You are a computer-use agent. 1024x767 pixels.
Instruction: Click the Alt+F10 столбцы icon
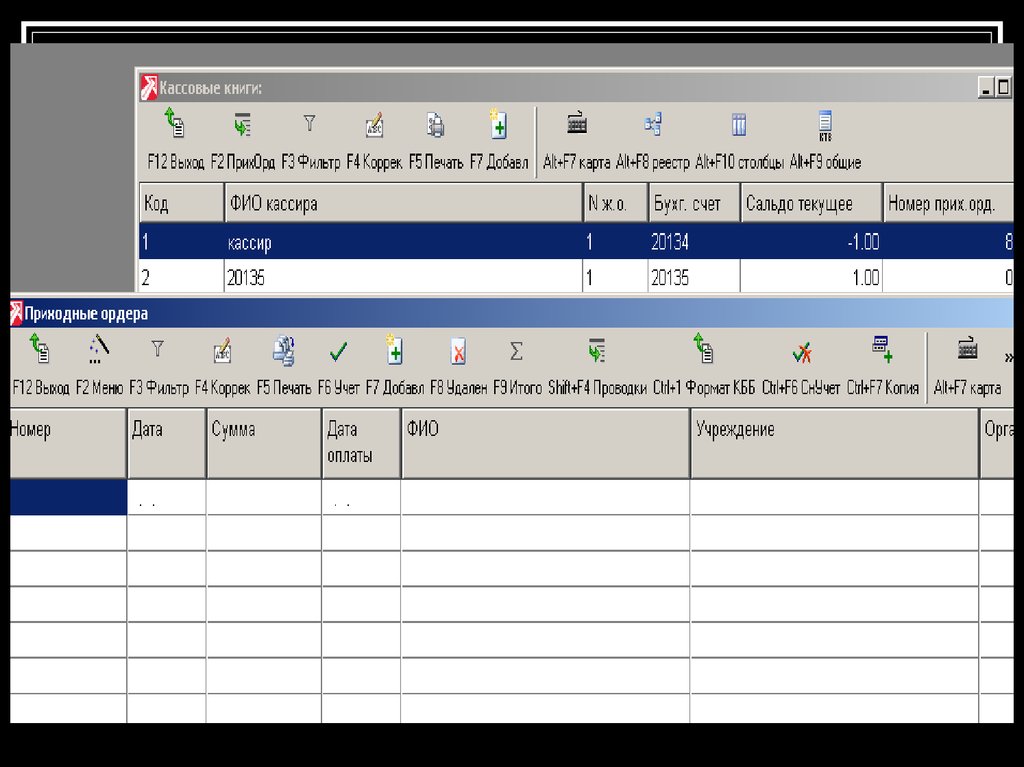click(739, 126)
